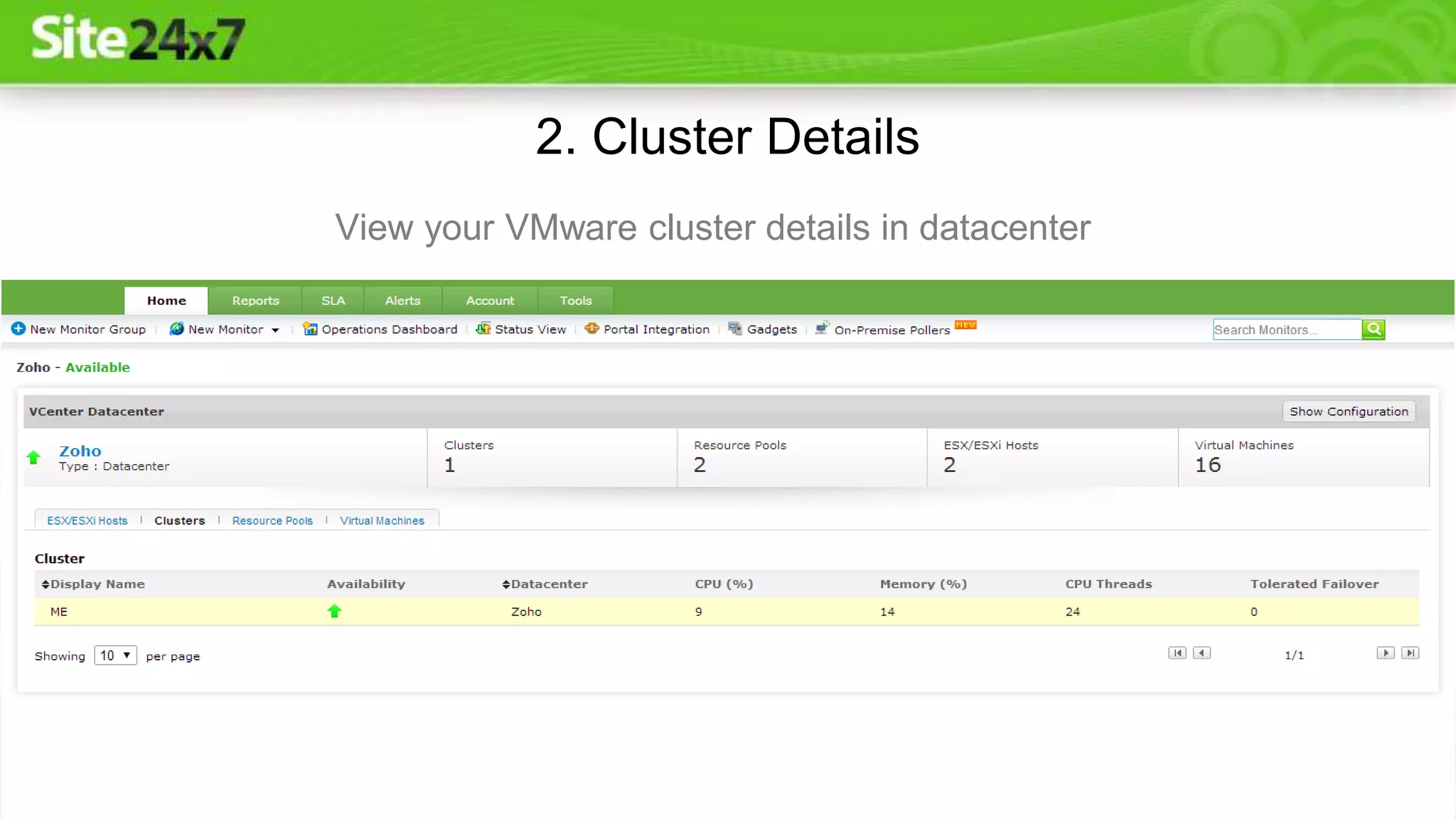Open Operations Dashboard link
Image resolution: width=1456 pixels, height=819 pixels.
(389, 329)
